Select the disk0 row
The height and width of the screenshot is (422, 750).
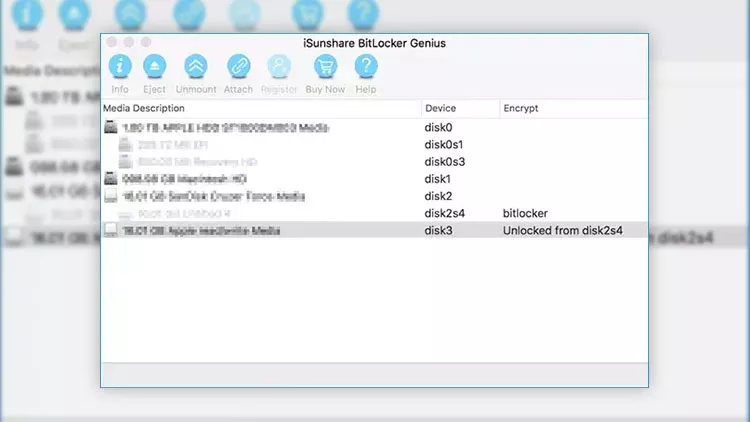(x=375, y=127)
